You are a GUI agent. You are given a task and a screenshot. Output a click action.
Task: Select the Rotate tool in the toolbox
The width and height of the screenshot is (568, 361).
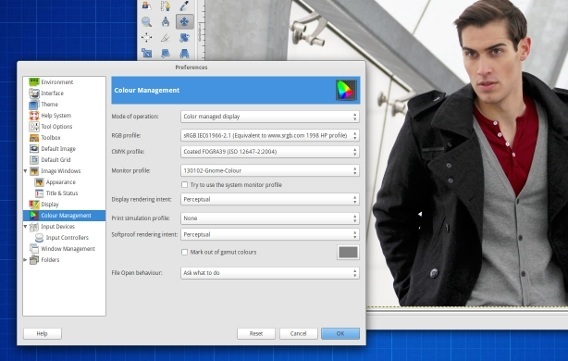pyautogui.click(x=184, y=37)
